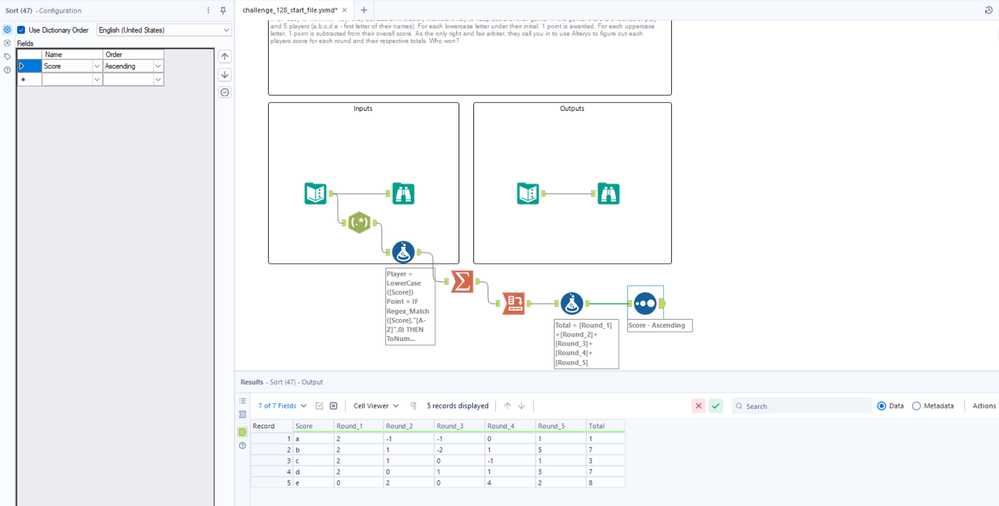The height and width of the screenshot is (506, 999).
Task: Click the Total column header
Action: (x=605, y=426)
